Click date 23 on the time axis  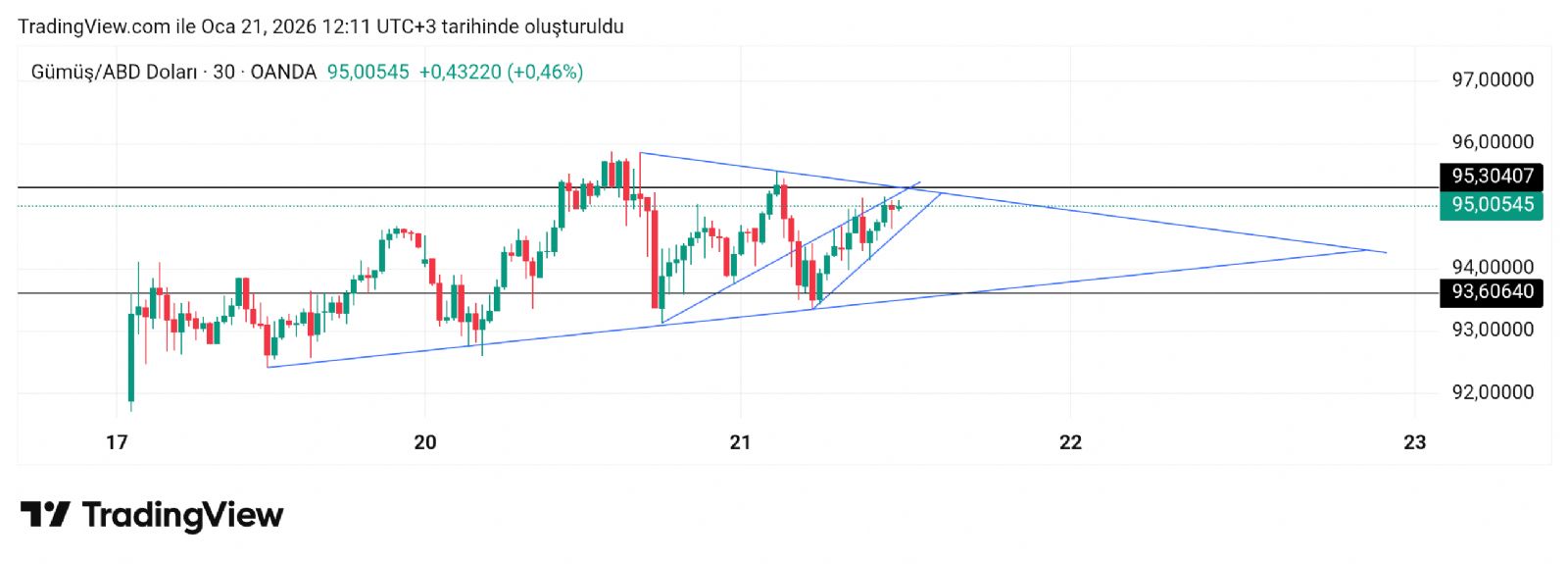coord(1415,442)
